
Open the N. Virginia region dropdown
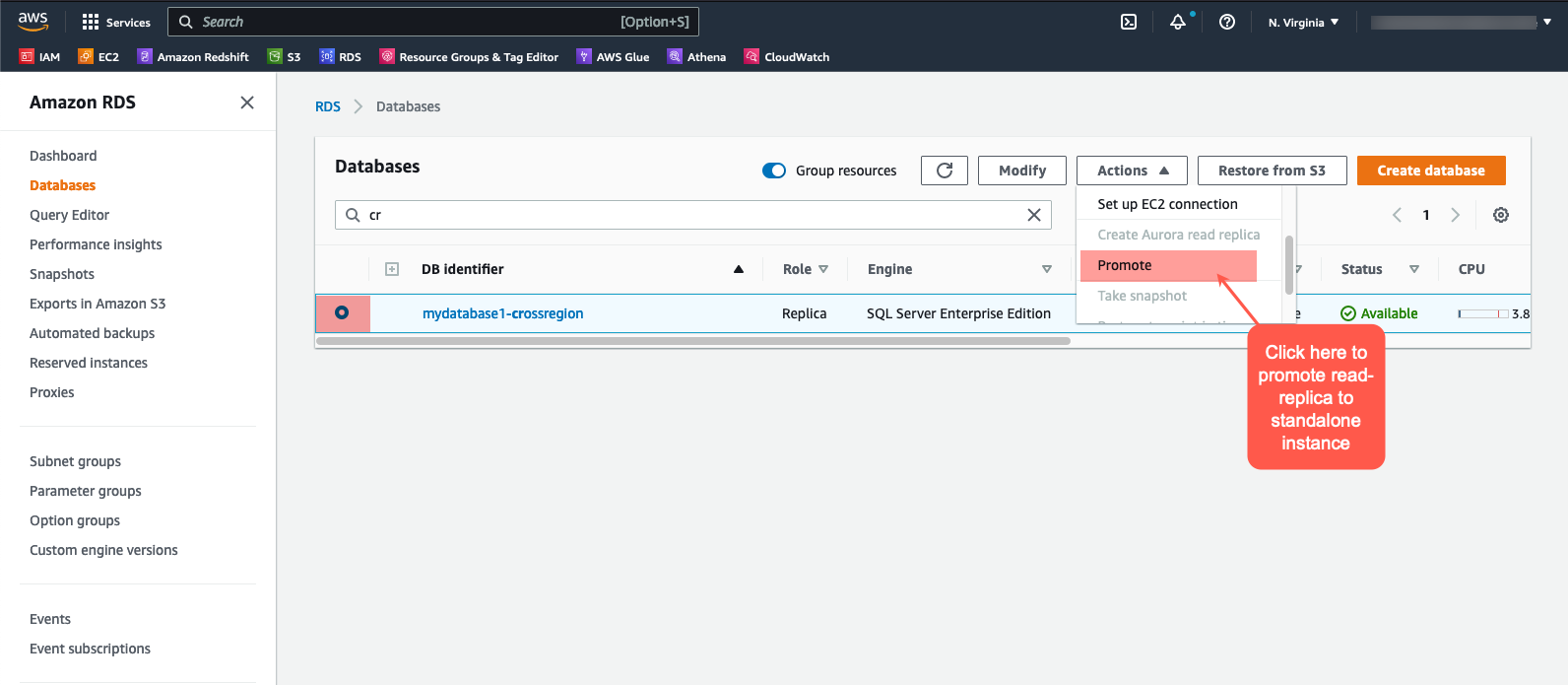click(1303, 22)
